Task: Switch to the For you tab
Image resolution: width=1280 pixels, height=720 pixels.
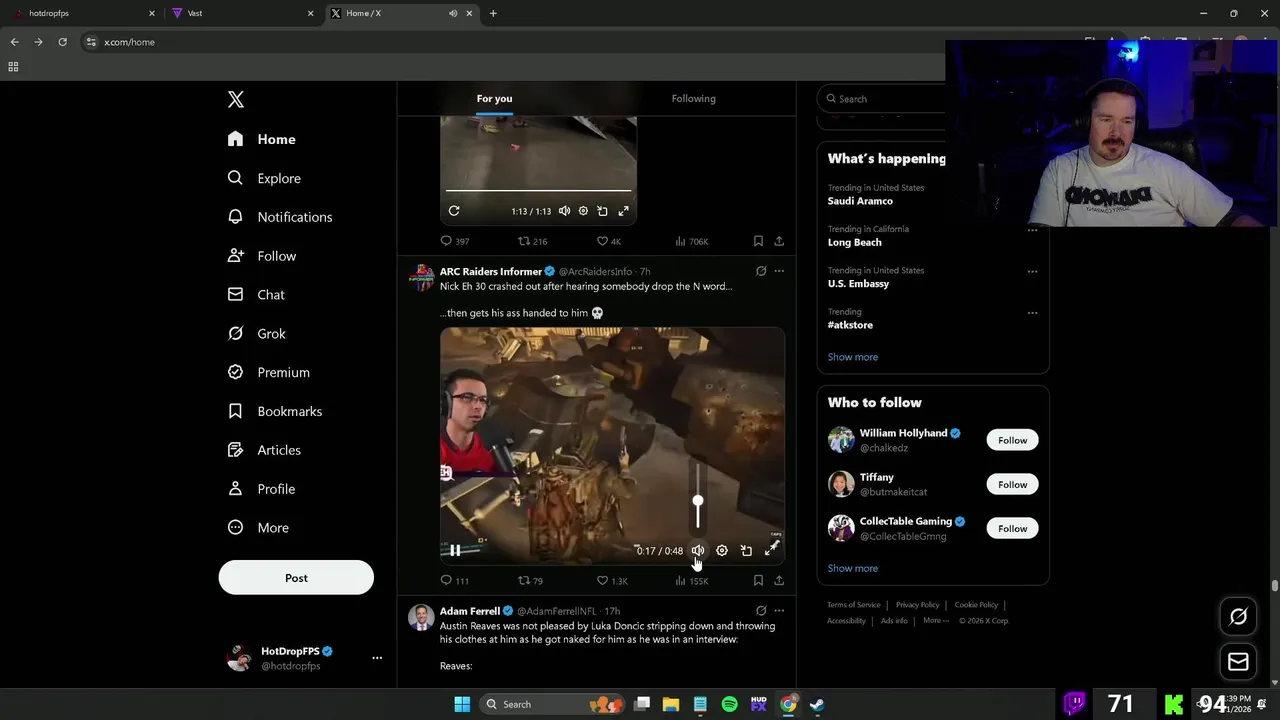Action: (494, 98)
